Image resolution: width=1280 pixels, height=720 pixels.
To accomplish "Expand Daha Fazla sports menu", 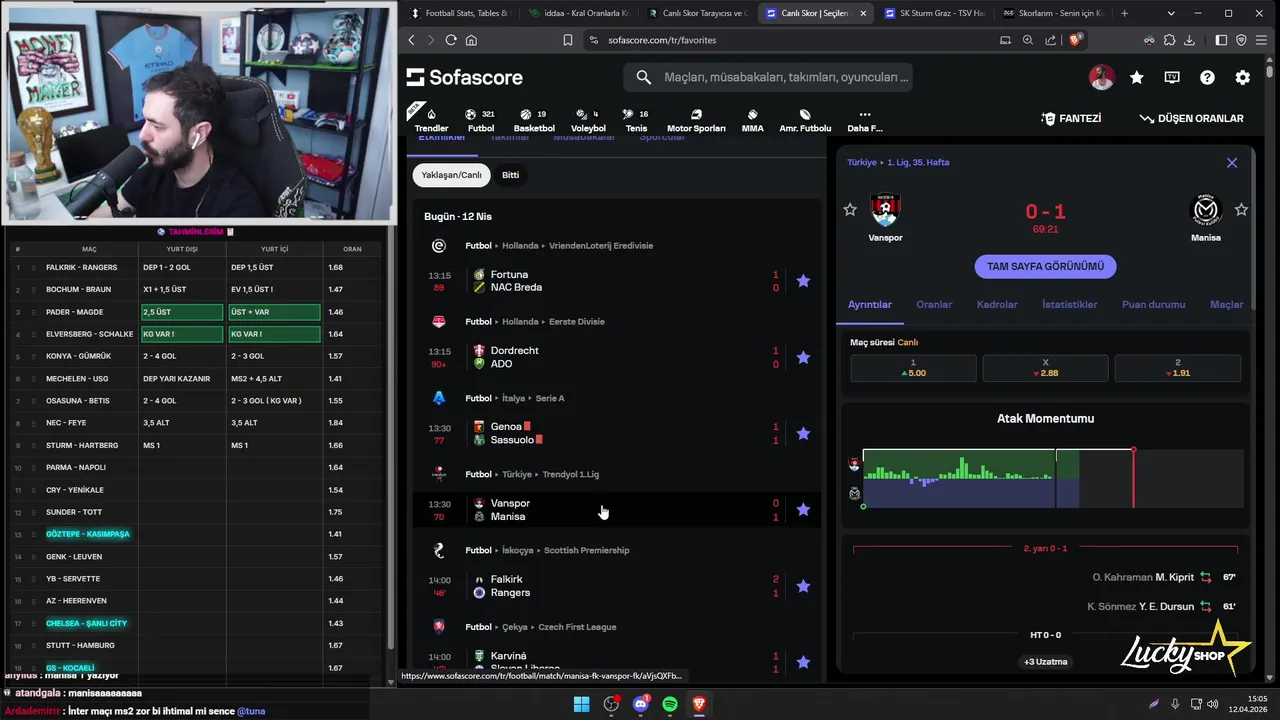I will tap(865, 120).
